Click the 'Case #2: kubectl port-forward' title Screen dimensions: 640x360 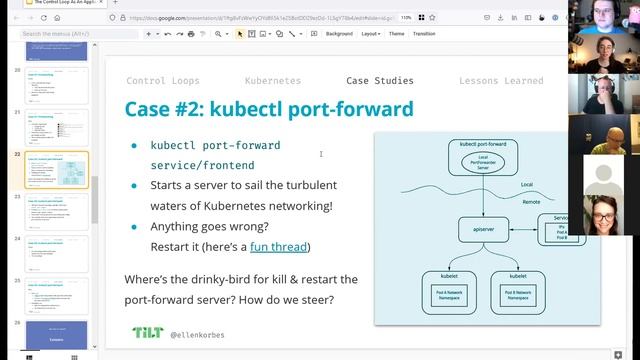point(269,109)
